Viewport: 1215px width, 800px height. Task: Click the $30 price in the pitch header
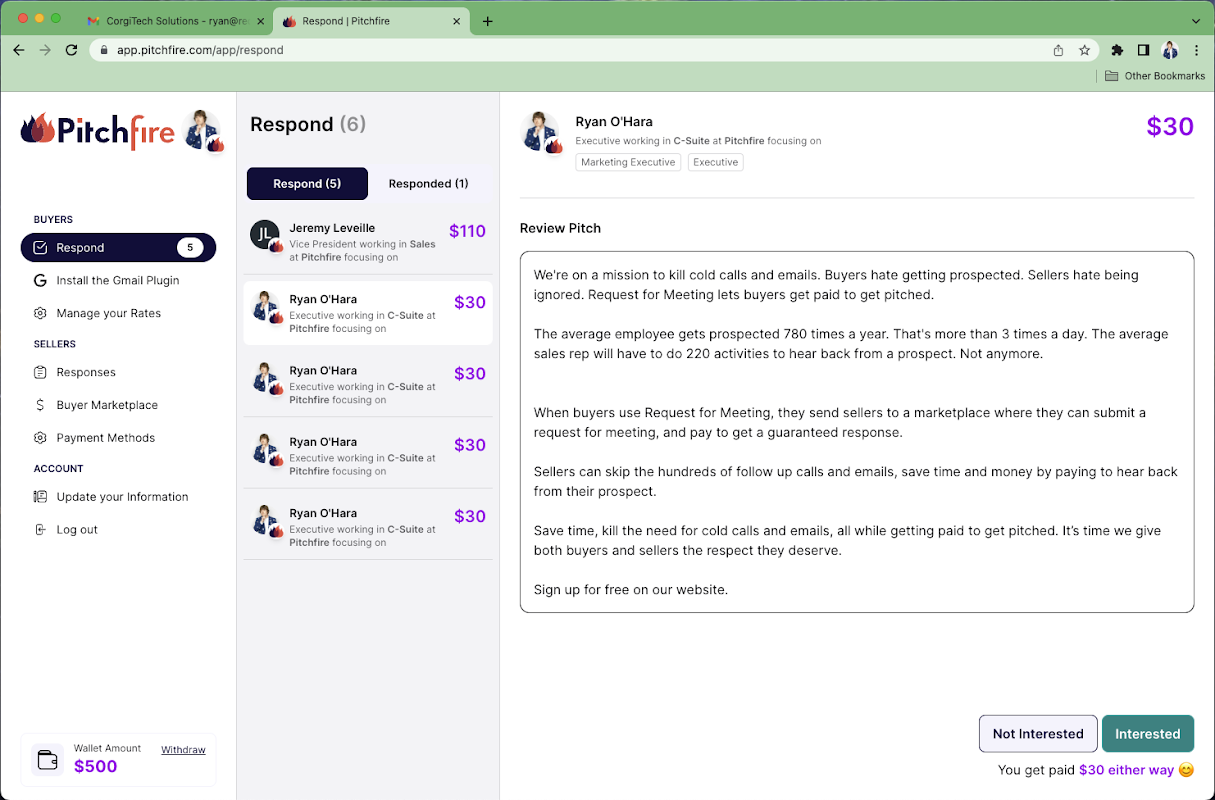tap(1170, 127)
